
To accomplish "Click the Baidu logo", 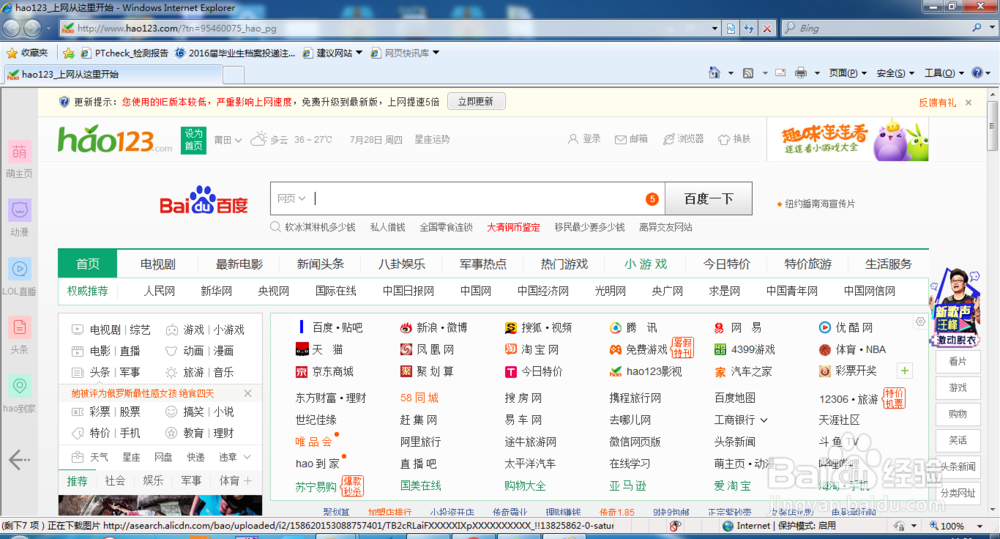I will pyautogui.click(x=203, y=200).
